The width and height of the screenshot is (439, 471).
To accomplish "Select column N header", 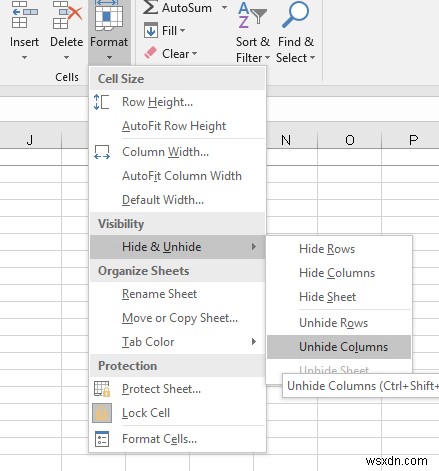I will [286, 140].
